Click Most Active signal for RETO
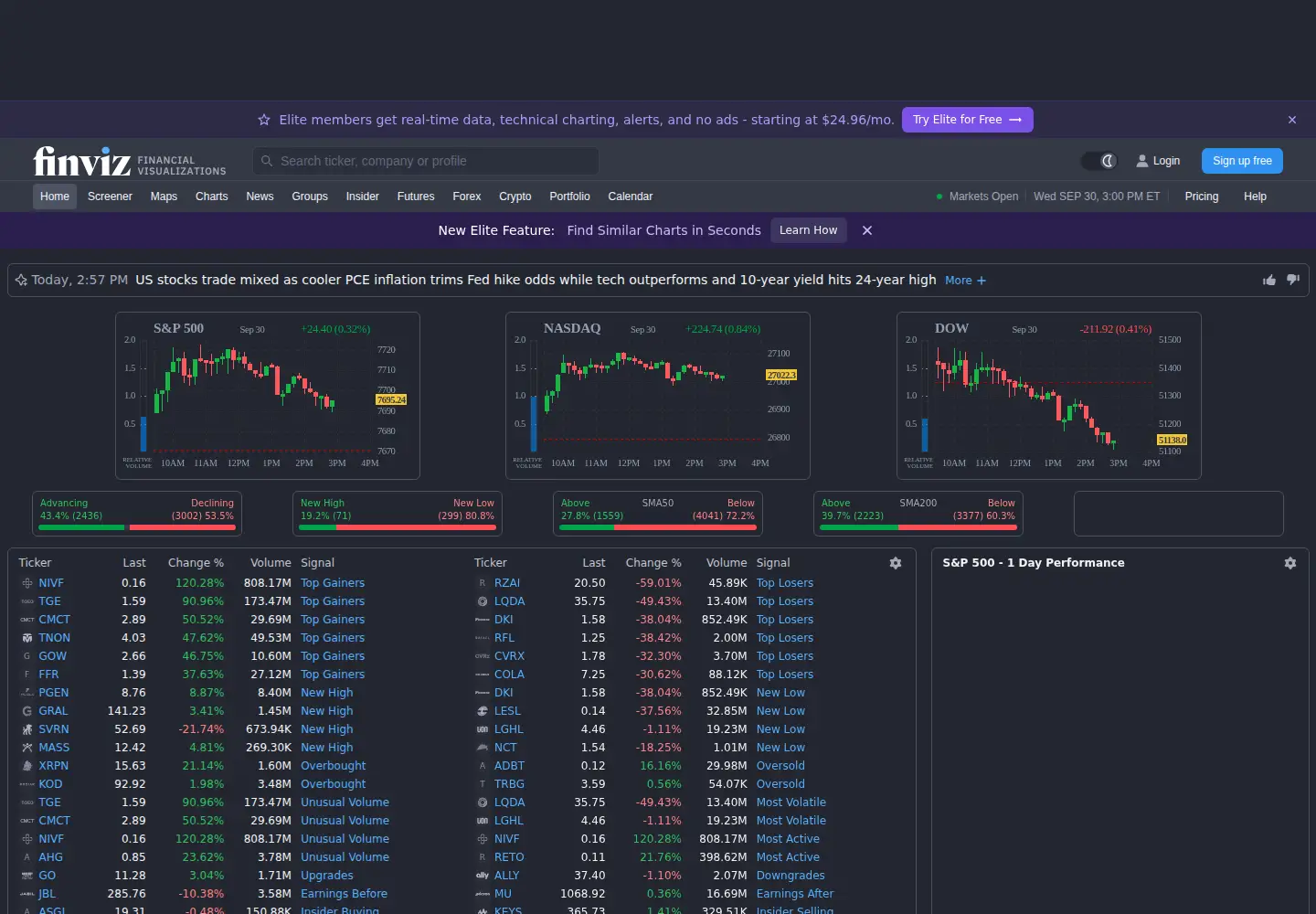Viewport: 1316px width, 914px height. [789, 857]
